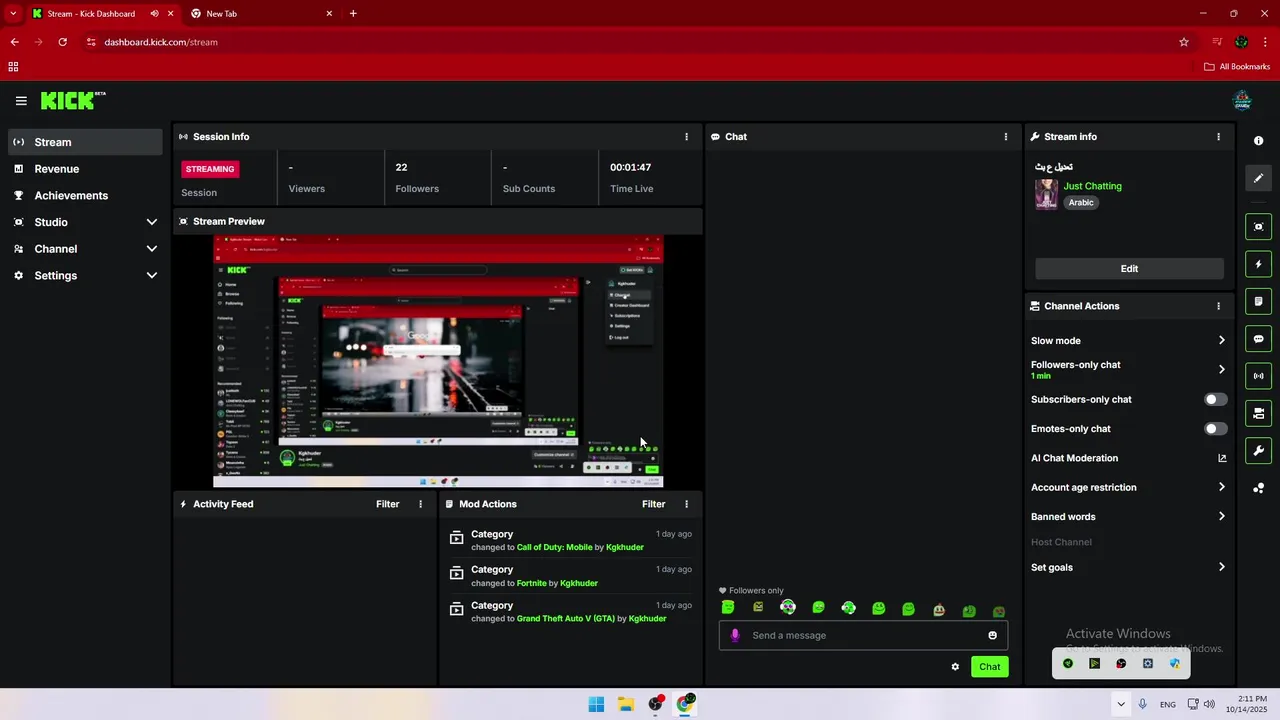
Task: Click the Send a message input field
Action: (x=864, y=635)
